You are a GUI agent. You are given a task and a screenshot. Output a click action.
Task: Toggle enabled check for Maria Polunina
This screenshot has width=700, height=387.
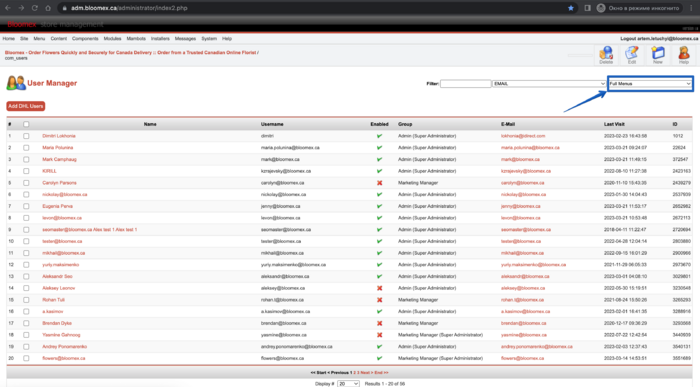pyautogui.click(x=379, y=148)
